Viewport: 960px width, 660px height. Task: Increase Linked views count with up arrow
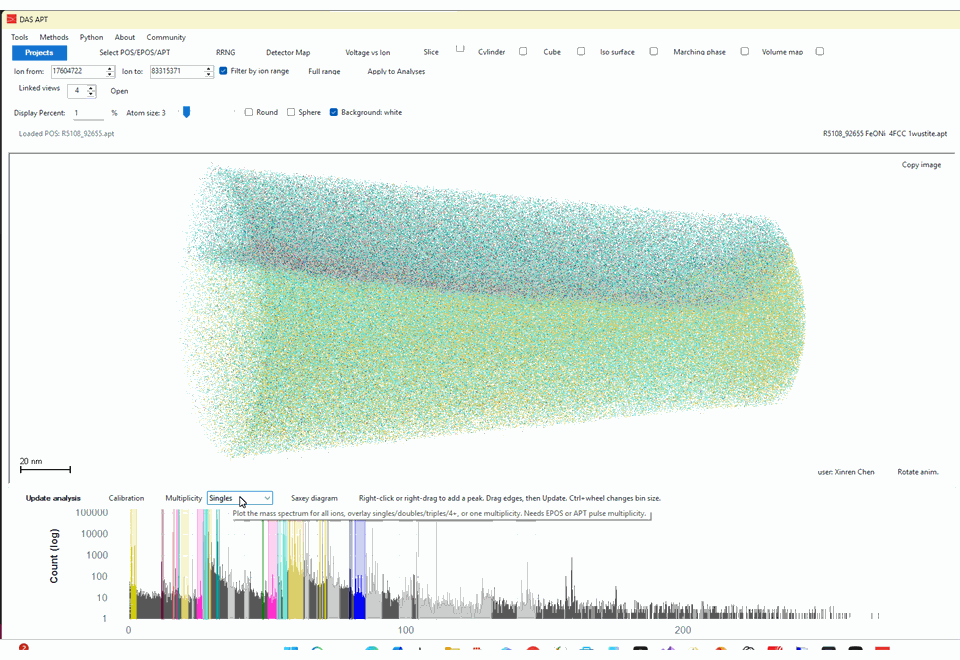(x=91, y=88)
